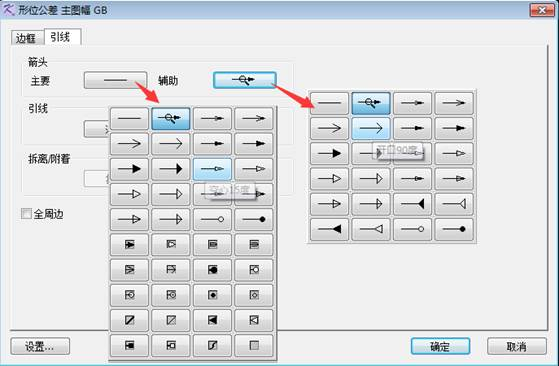Pick boxed hollow reversed triangle icon
Screen dimensions: 559x366
254,320
